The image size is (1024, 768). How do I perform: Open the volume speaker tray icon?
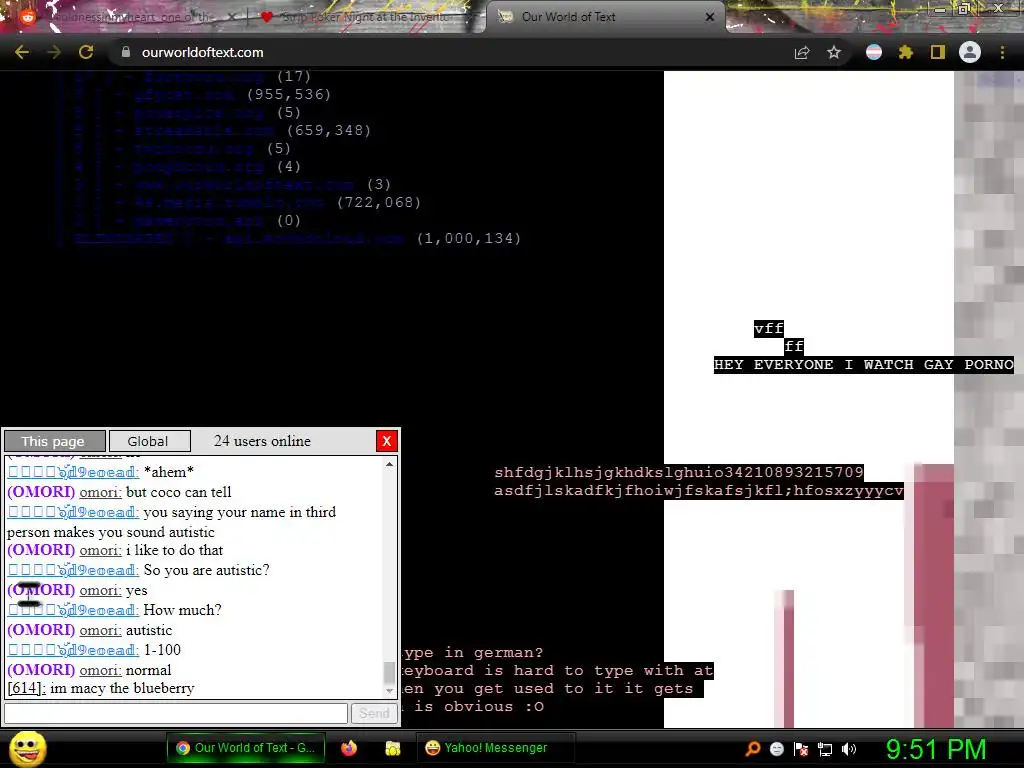pyautogui.click(x=849, y=749)
